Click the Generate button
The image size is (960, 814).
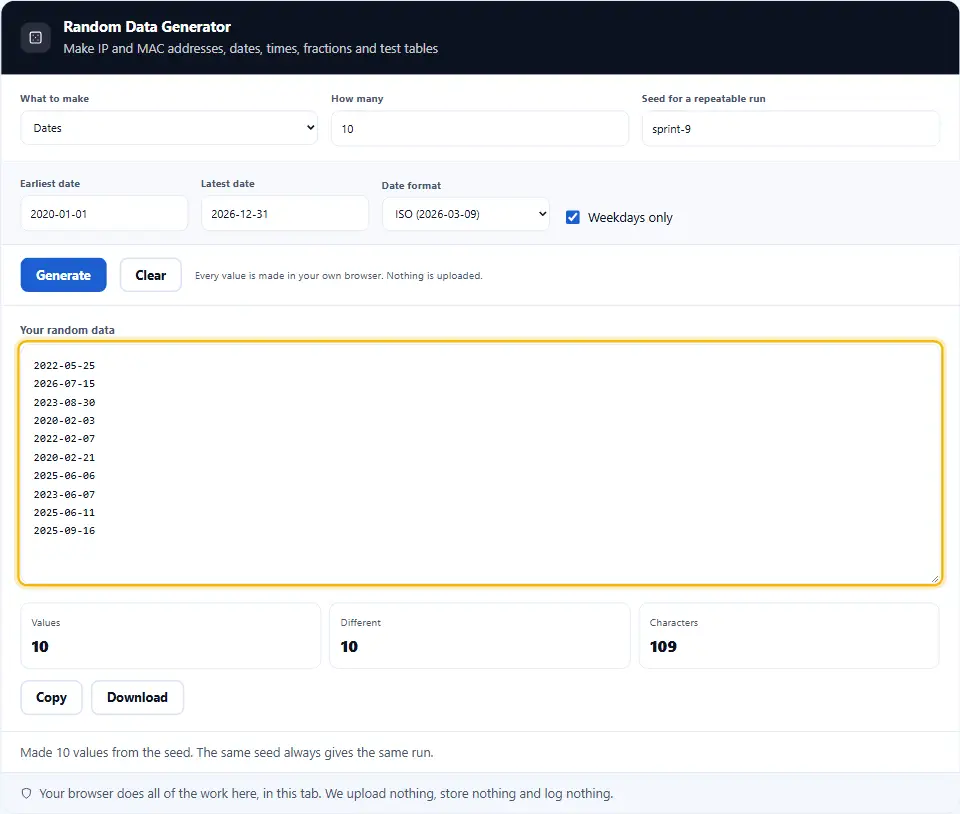[x=64, y=275]
